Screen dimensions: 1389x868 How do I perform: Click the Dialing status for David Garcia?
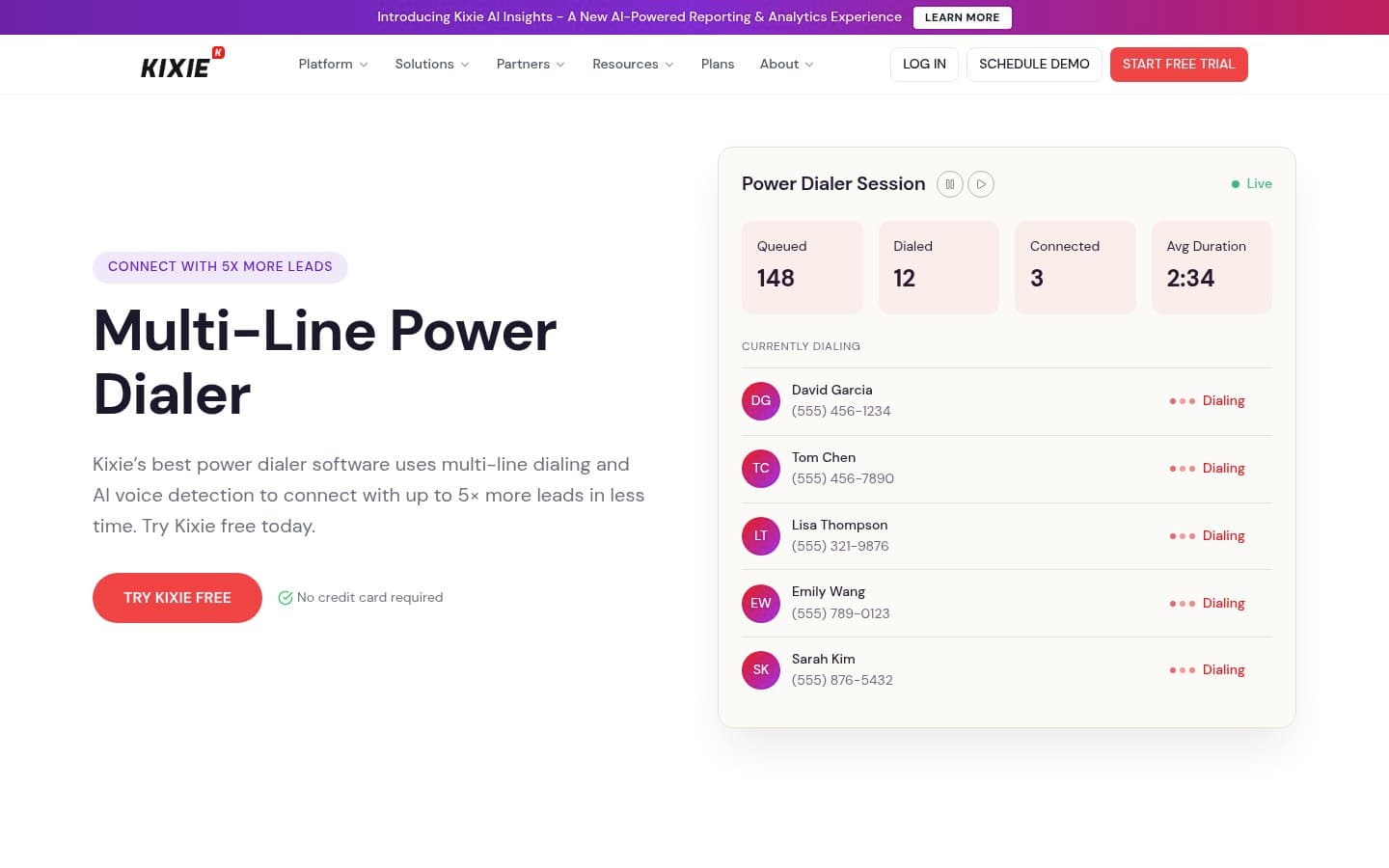1224,401
